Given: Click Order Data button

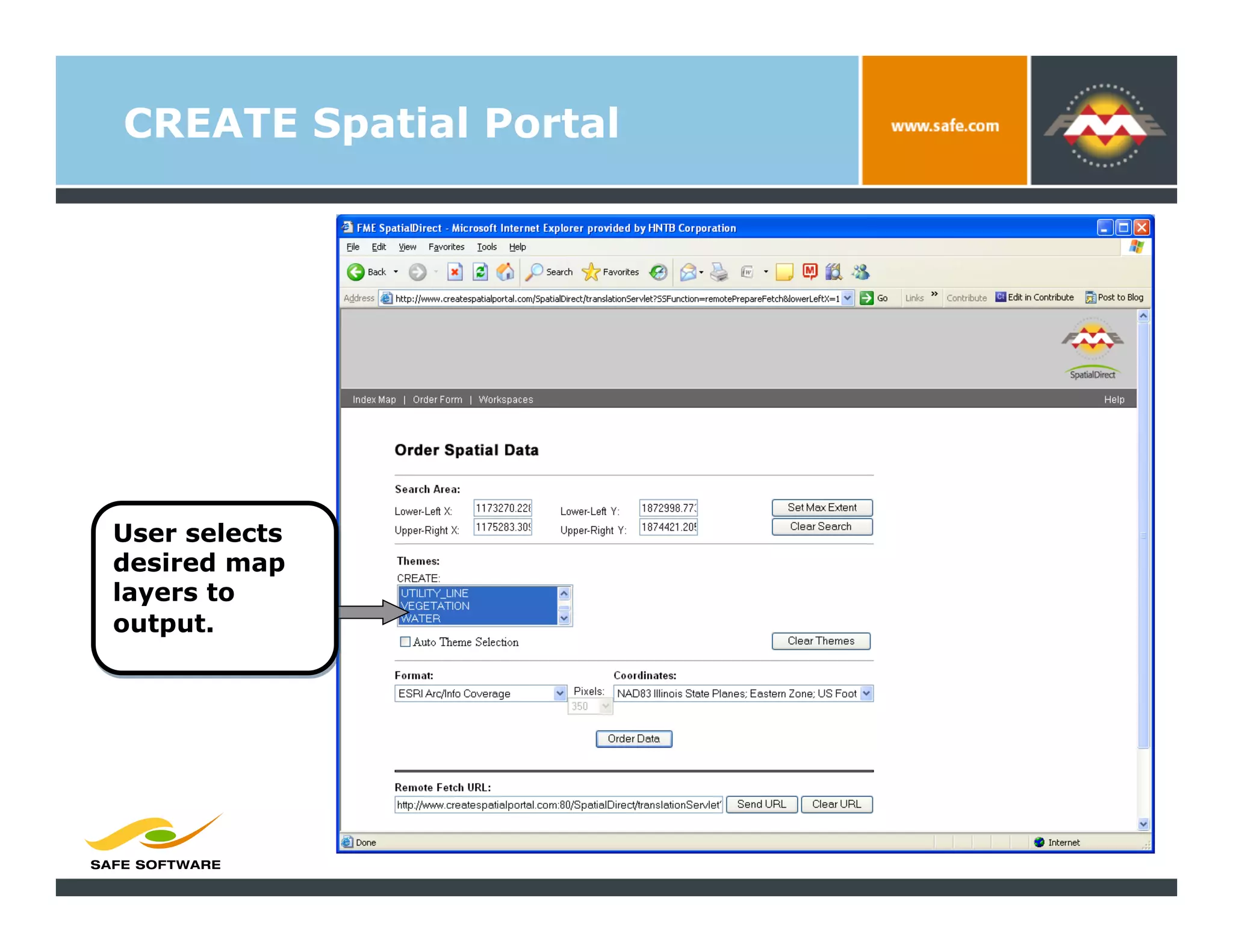Looking at the screenshot, I should coord(633,738).
